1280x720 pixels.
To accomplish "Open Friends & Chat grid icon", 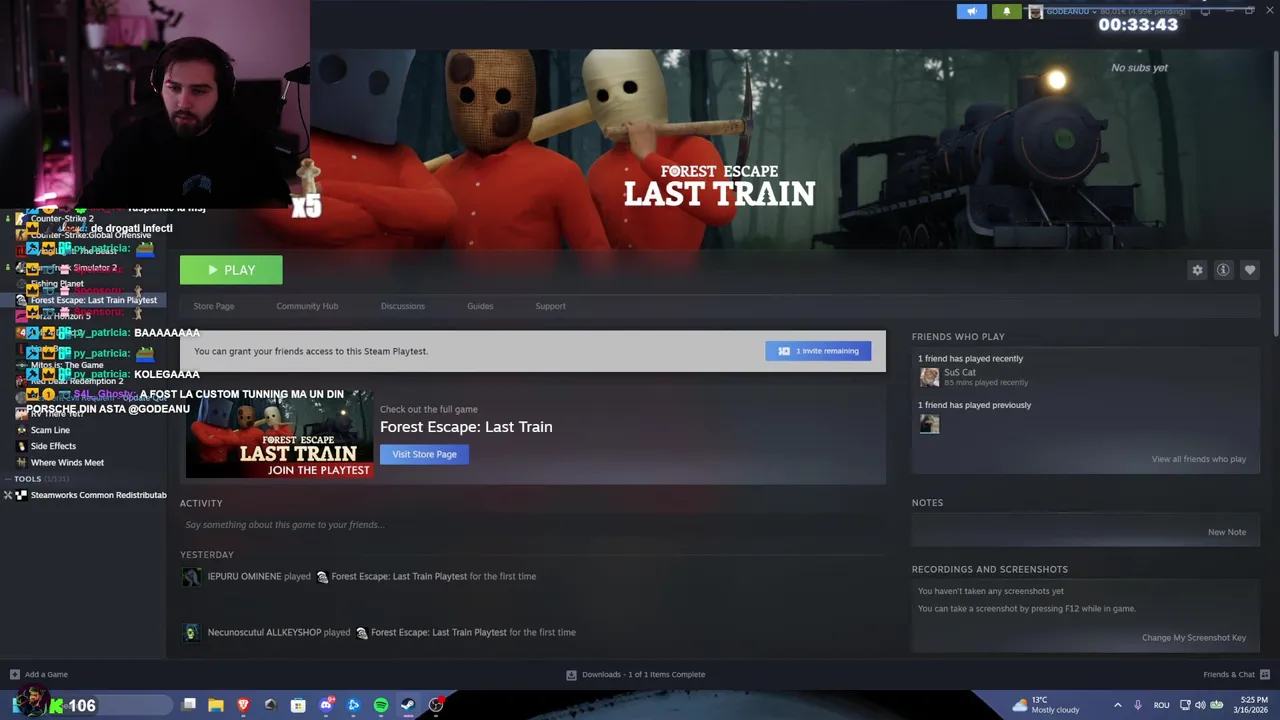I will 1265,674.
